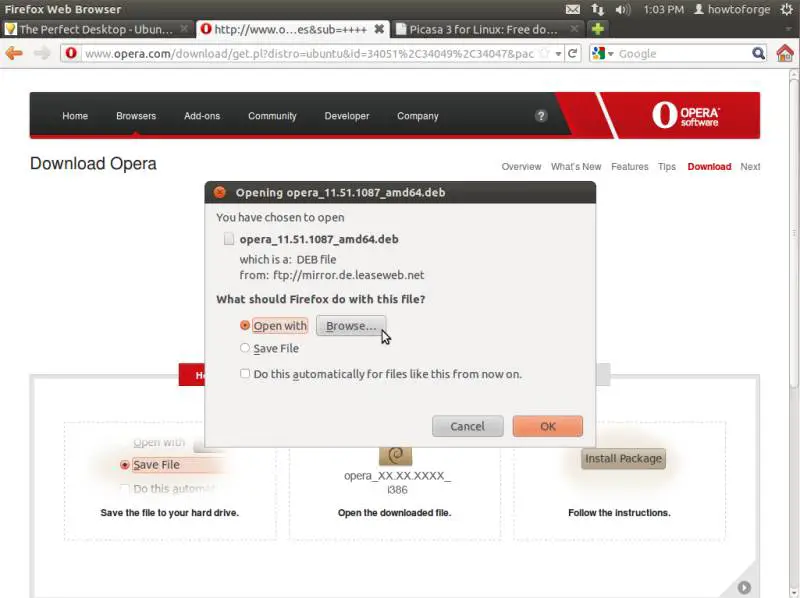Open a new tab with plus icon
800x598 pixels.
597,29
